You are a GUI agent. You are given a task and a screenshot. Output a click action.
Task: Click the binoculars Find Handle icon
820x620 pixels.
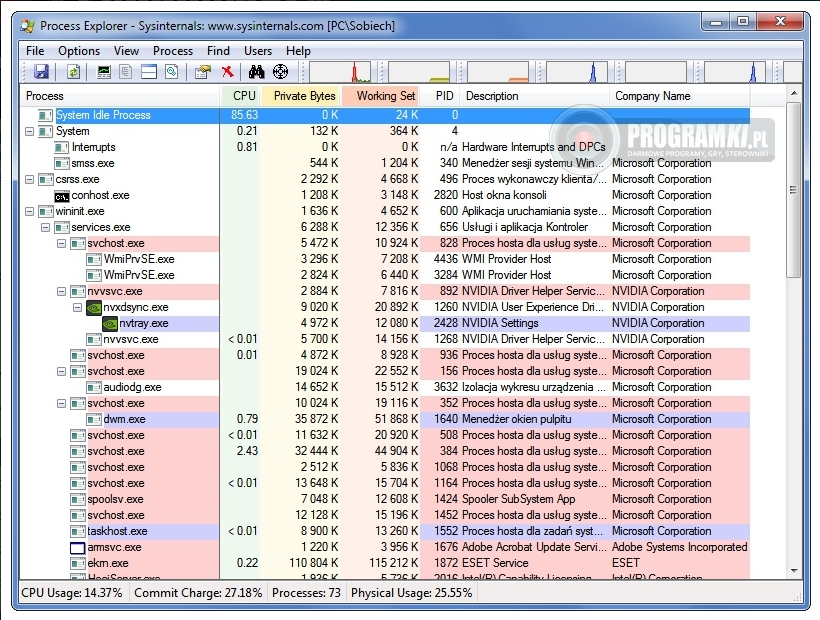(x=256, y=72)
